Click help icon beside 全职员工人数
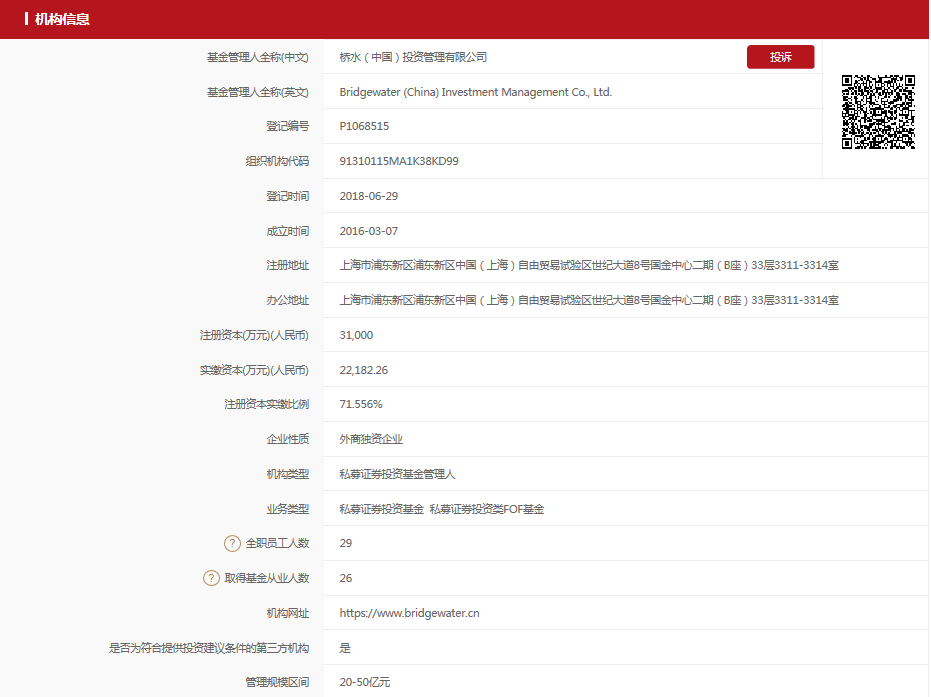 click(x=232, y=543)
